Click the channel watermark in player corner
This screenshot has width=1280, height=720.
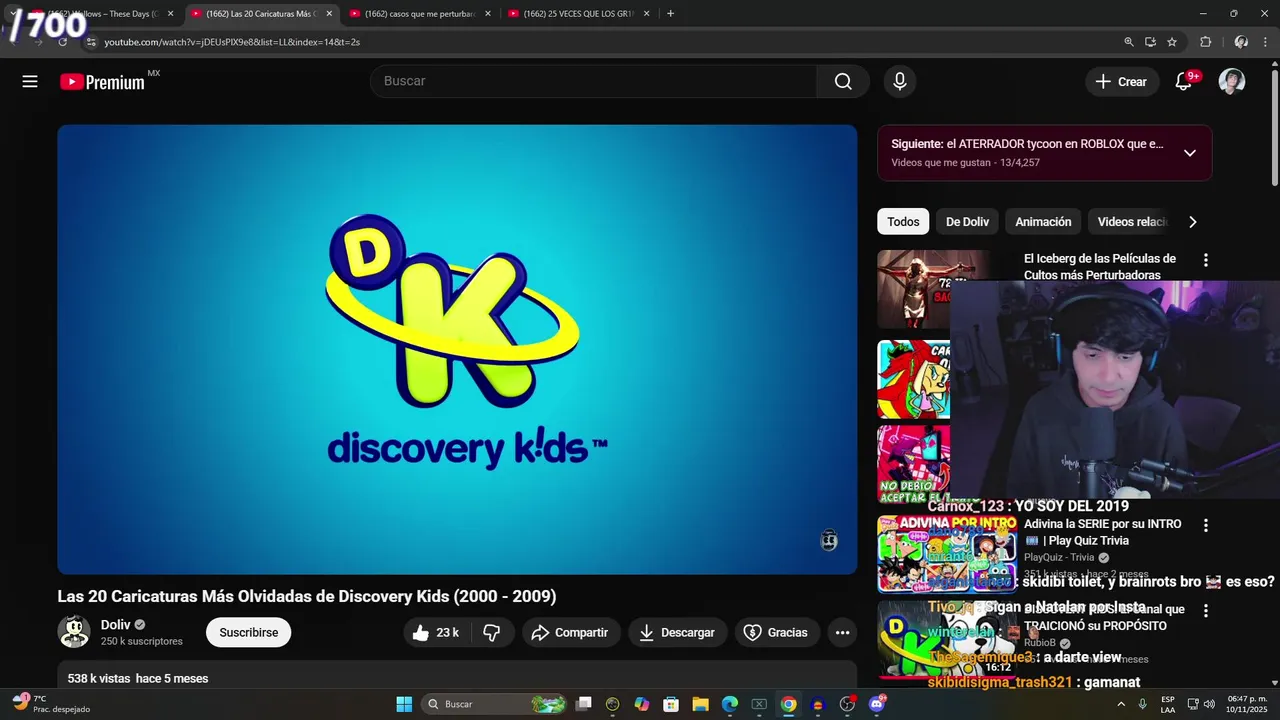[x=829, y=541]
